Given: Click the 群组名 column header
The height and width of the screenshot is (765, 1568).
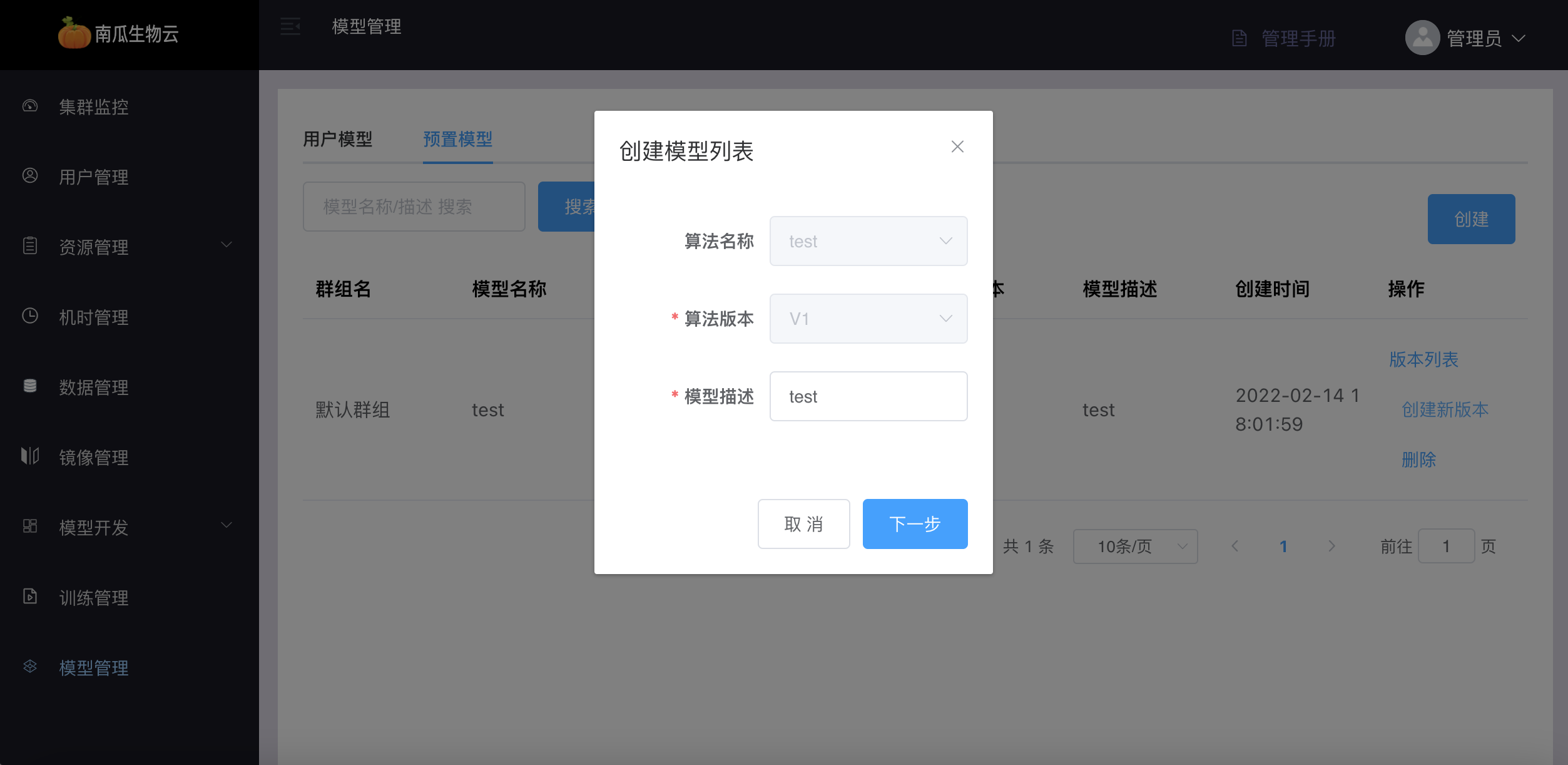Looking at the screenshot, I should 344,289.
